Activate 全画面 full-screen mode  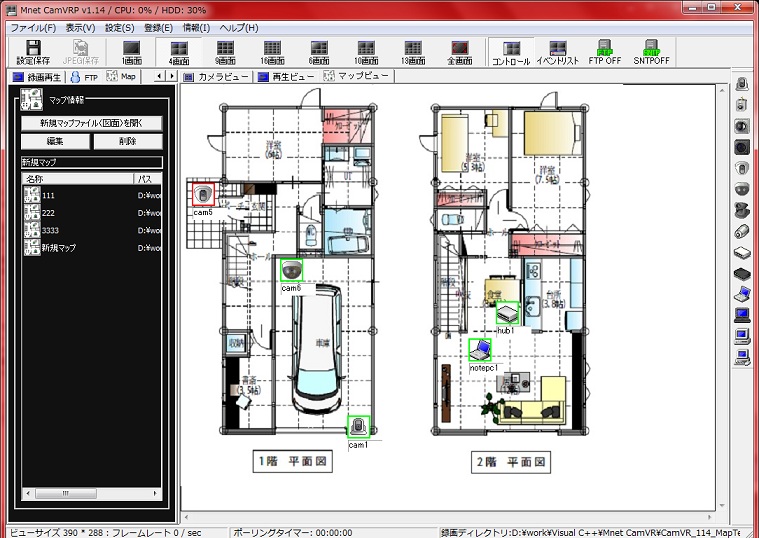pyautogui.click(x=460, y=52)
